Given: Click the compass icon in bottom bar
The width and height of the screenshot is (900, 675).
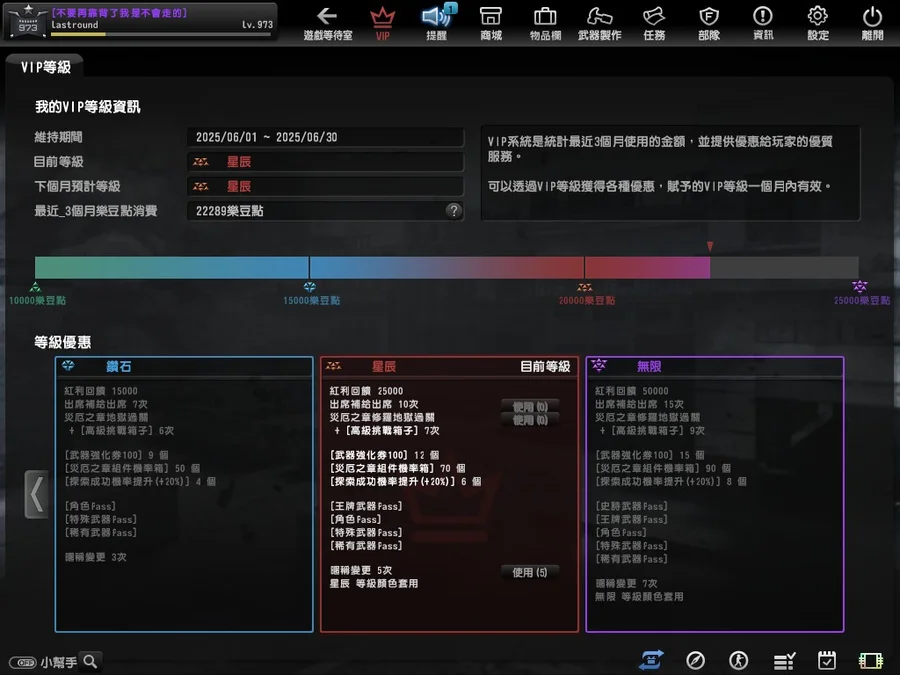Looking at the screenshot, I should pos(695,661).
